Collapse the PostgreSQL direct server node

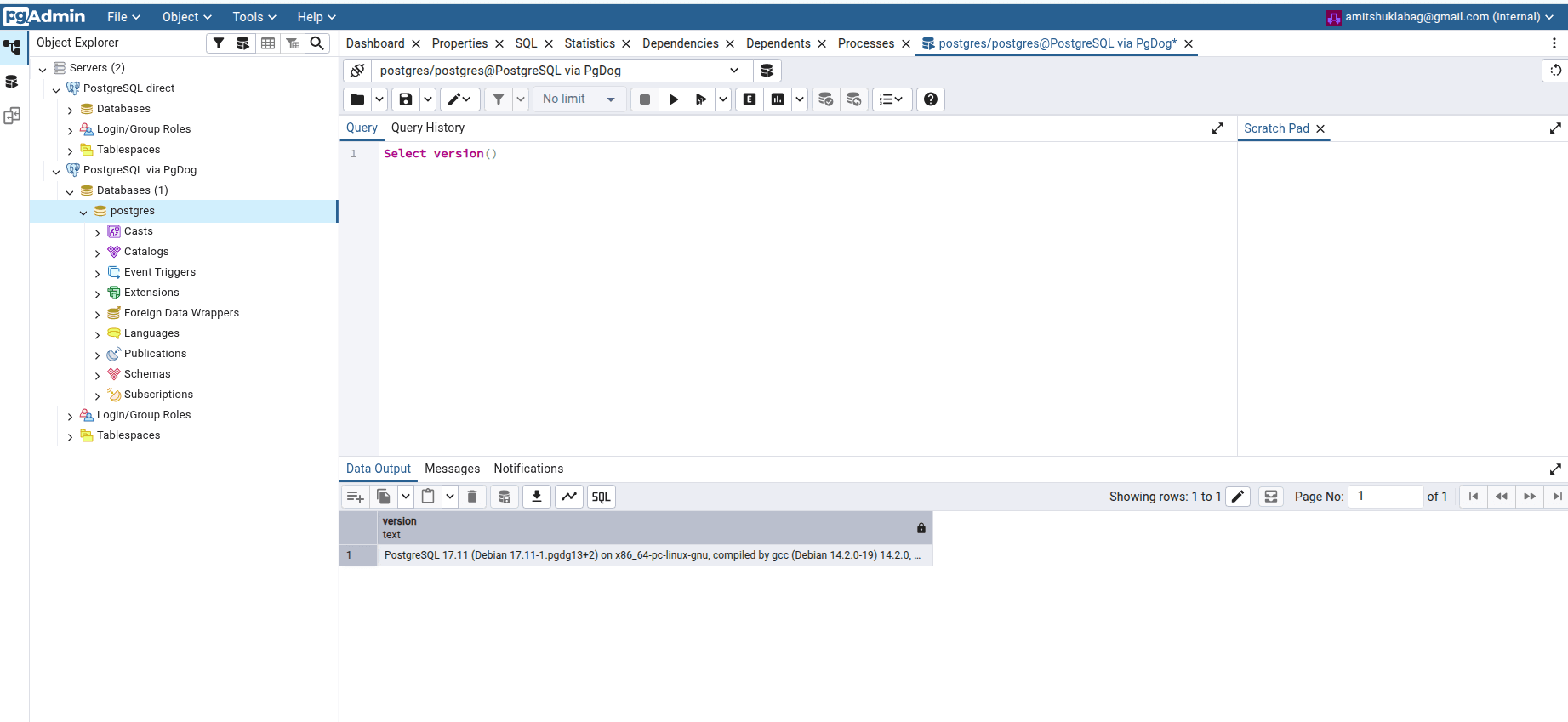pos(56,89)
